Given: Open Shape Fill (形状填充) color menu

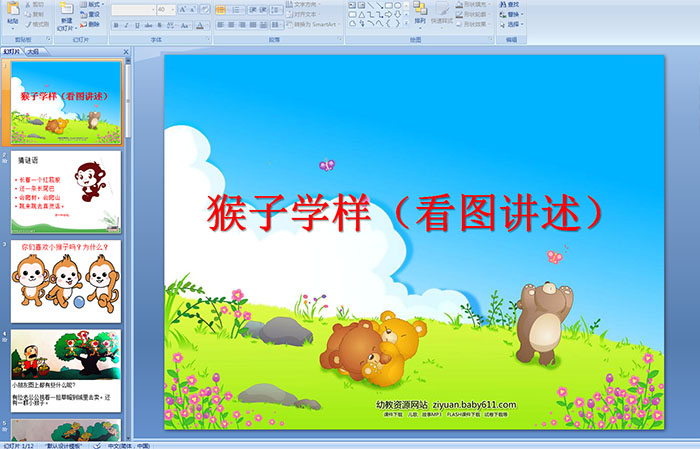Looking at the screenshot, I should coord(473,4).
